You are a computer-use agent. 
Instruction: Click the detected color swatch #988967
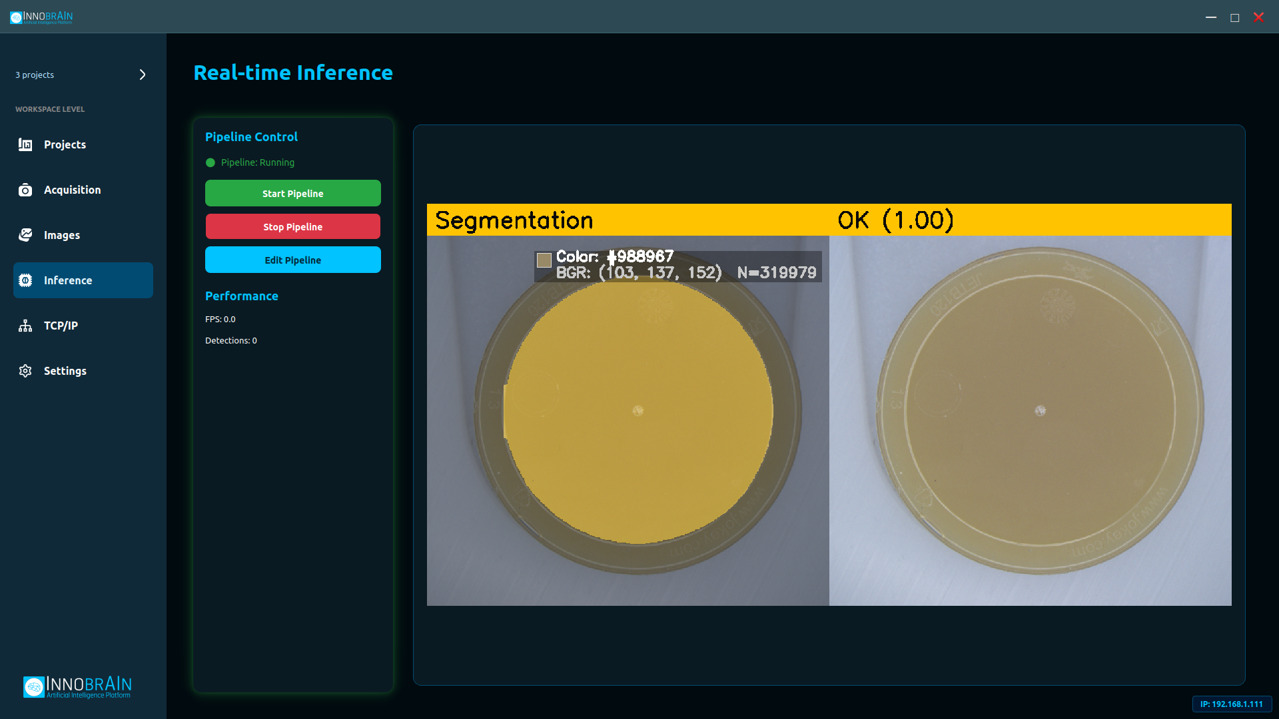pos(544,260)
